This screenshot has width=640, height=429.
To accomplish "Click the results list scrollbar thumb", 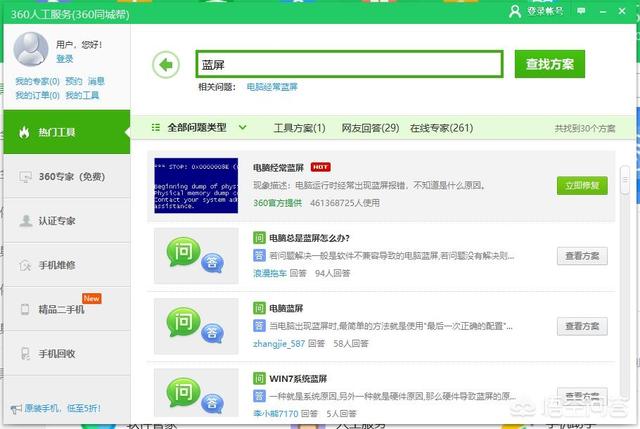I will pos(625,180).
